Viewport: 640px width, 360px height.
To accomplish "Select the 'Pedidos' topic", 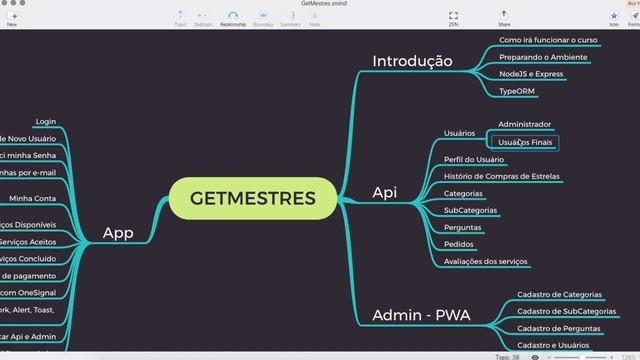I will click(459, 244).
